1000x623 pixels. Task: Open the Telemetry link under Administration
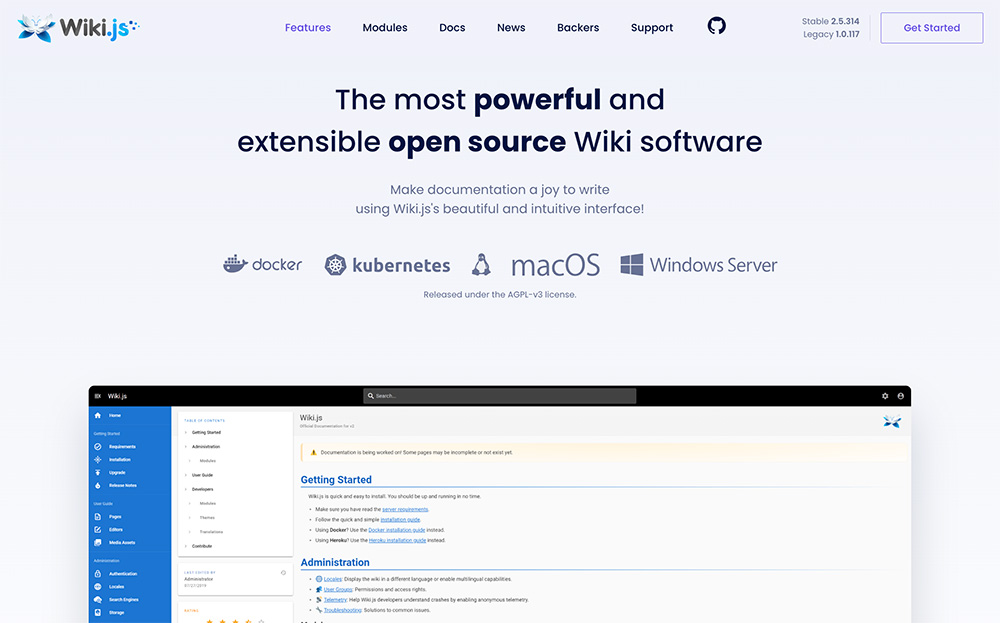coord(335,599)
